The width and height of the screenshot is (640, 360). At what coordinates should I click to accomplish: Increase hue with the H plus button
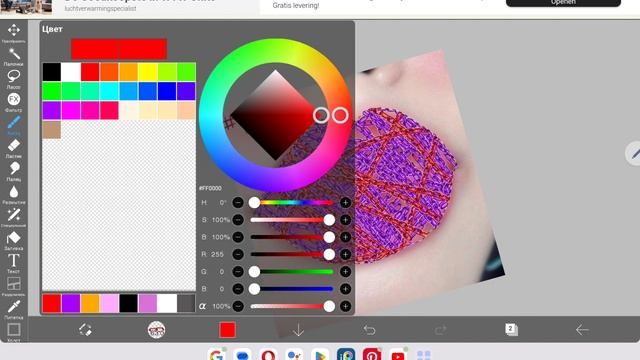[345, 202]
